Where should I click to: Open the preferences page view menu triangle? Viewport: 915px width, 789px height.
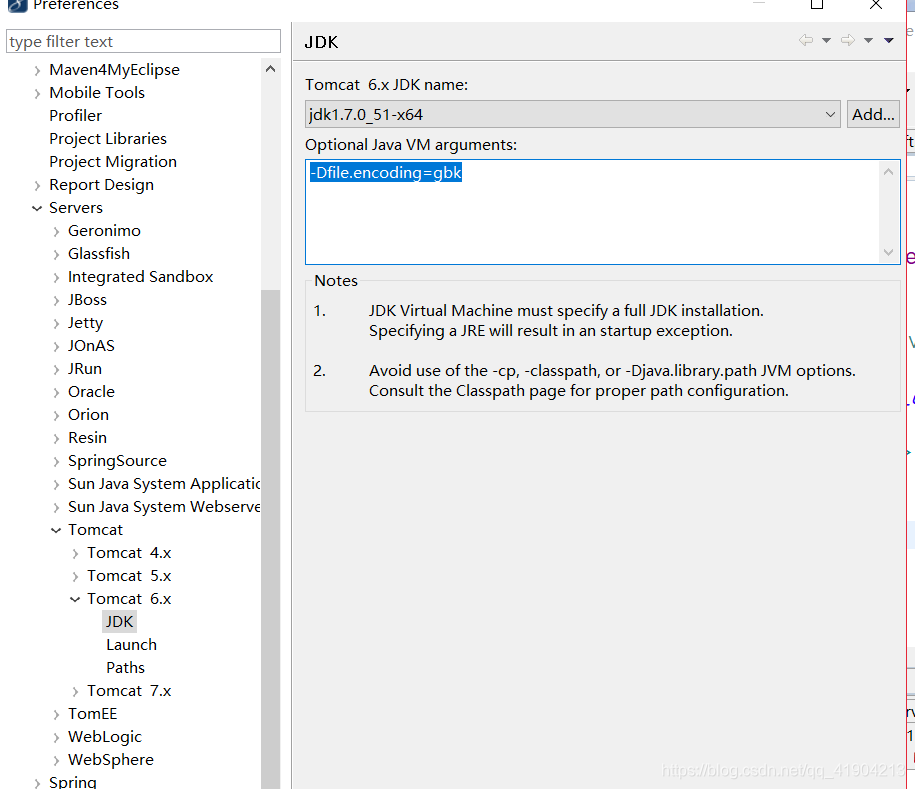click(x=889, y=40)
